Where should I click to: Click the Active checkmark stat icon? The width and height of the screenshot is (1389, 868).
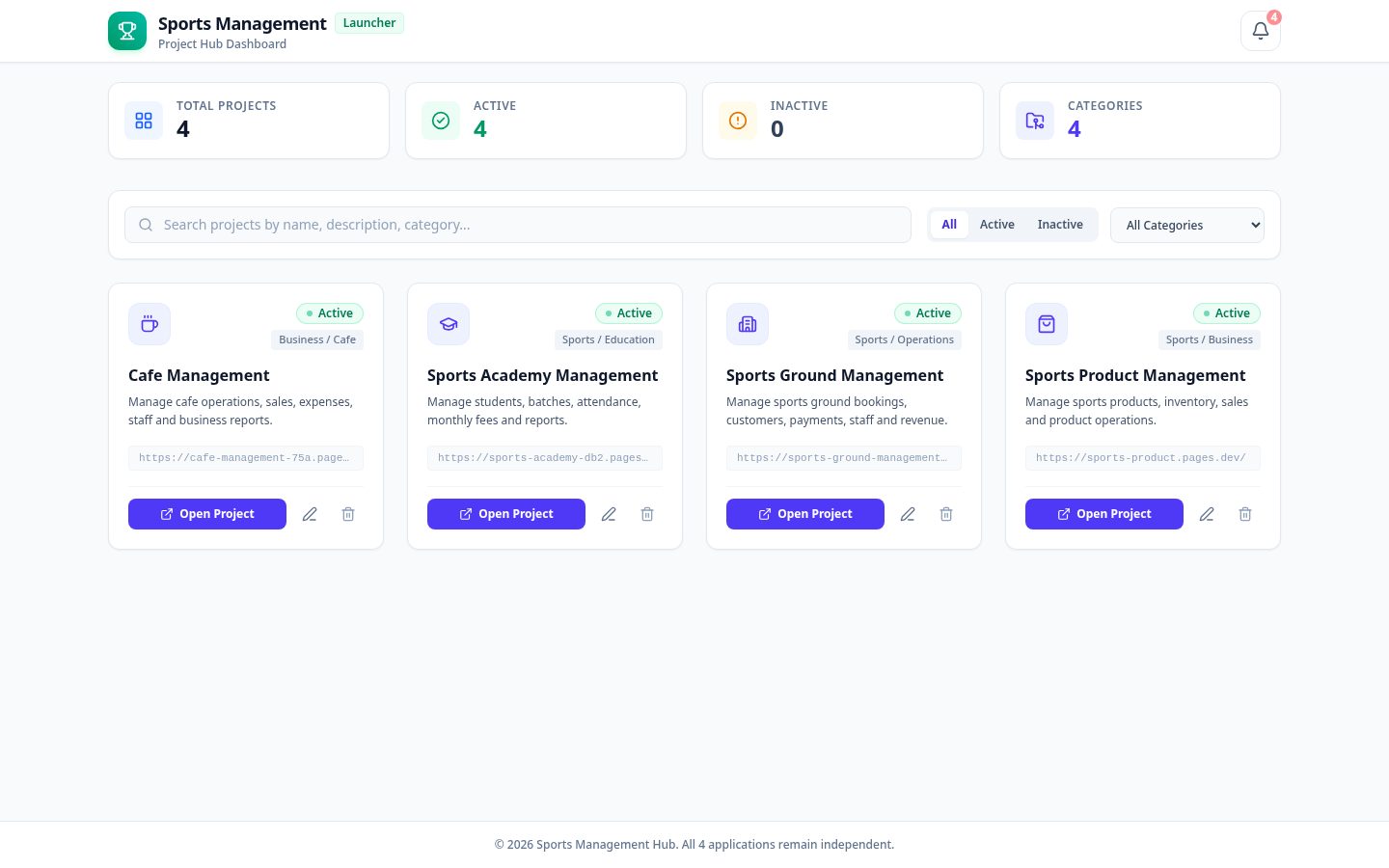click(x=441, y=121)
